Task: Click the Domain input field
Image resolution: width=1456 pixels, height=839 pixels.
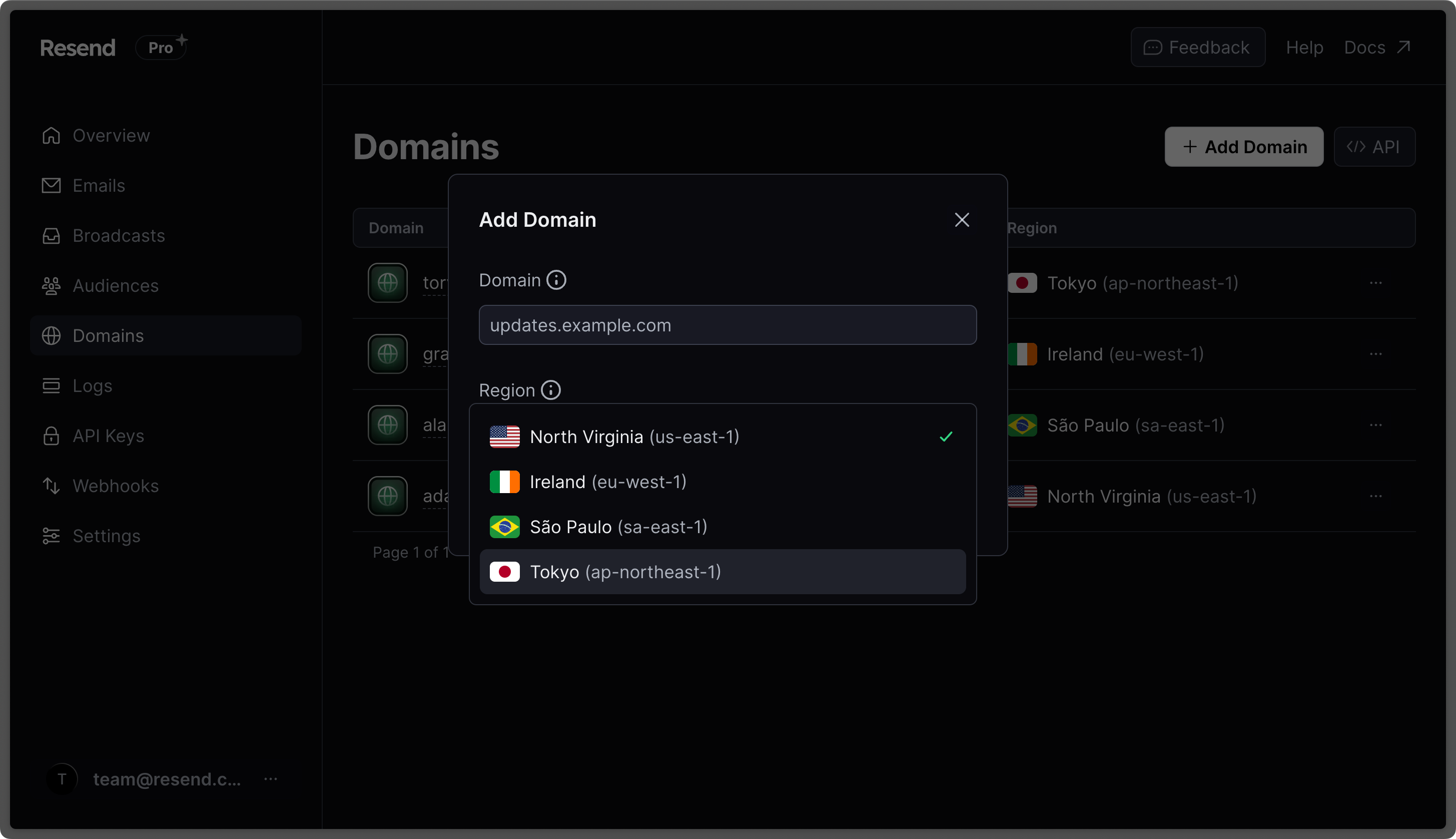Action: (727, 325)
